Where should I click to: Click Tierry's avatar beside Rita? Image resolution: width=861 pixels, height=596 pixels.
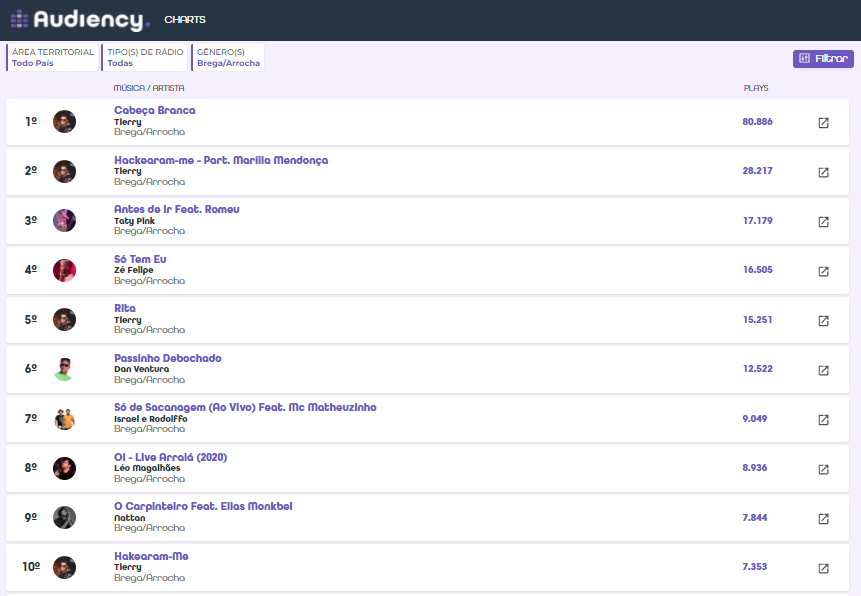(x=64, y=320)
